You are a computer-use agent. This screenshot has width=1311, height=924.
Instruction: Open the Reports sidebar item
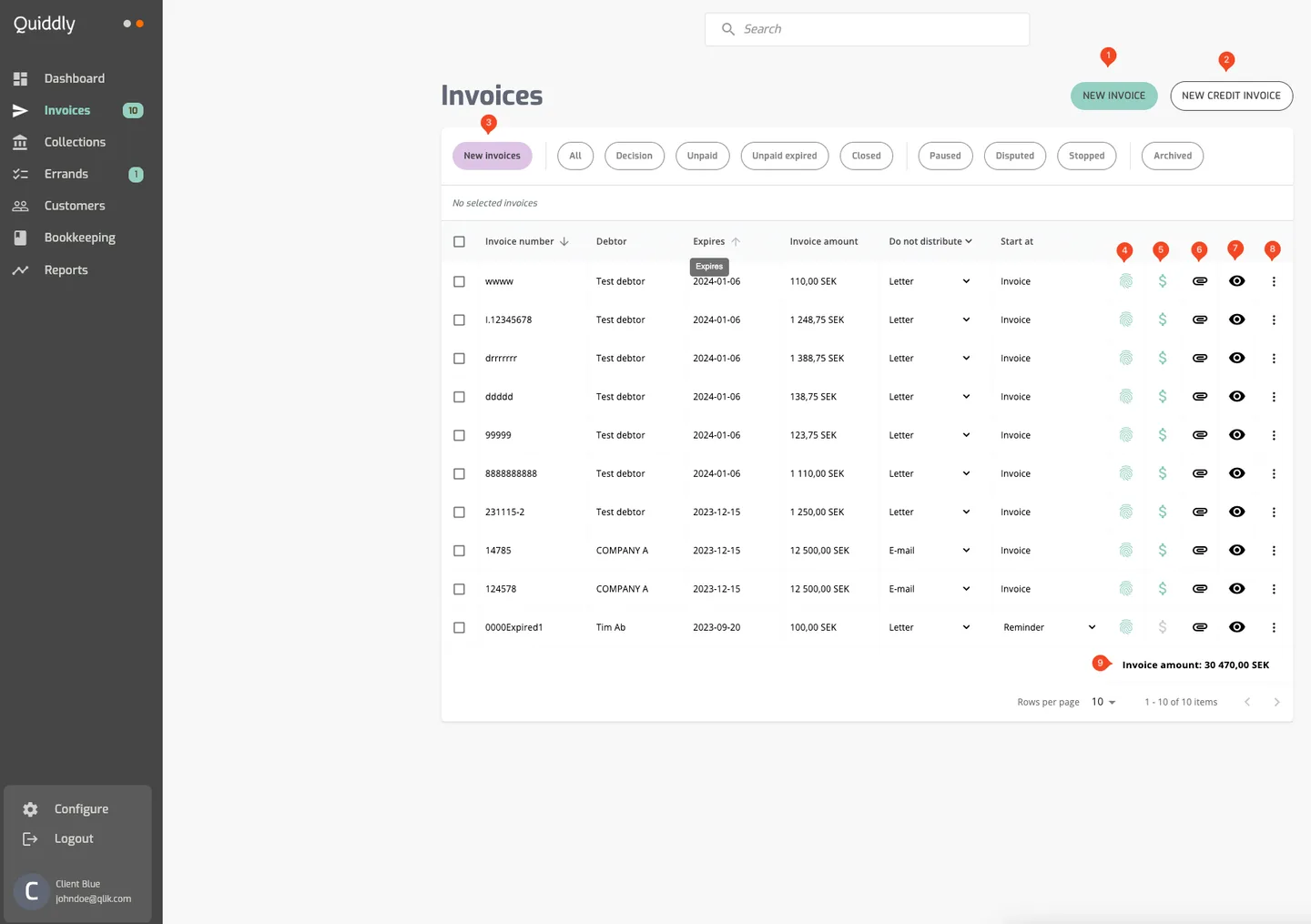pos(66,270)
